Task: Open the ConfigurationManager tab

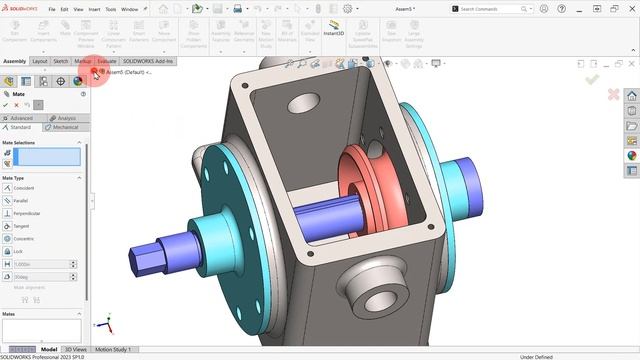Action: [x=43, y=81]
